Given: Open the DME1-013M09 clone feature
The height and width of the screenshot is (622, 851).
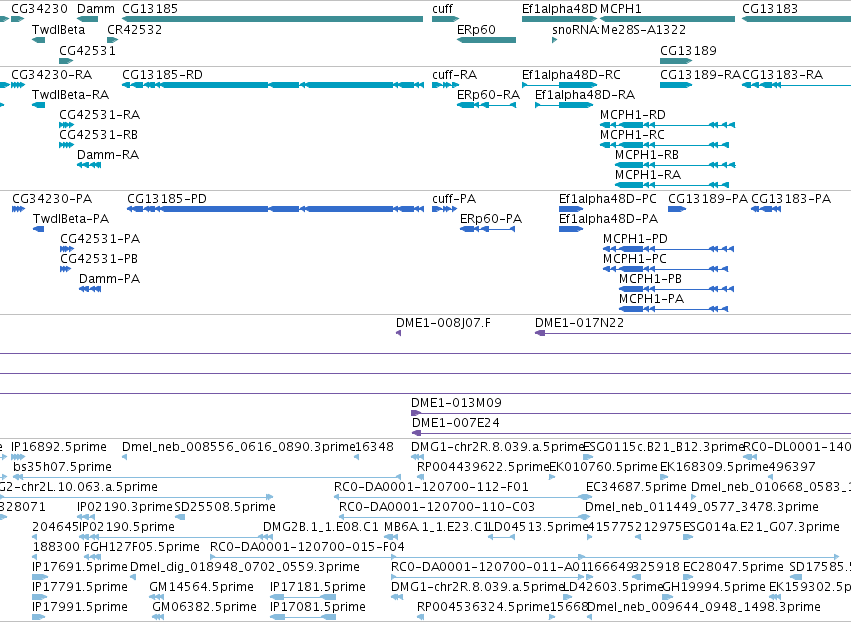Looking at the screenshot, I should tap(631, 413).
